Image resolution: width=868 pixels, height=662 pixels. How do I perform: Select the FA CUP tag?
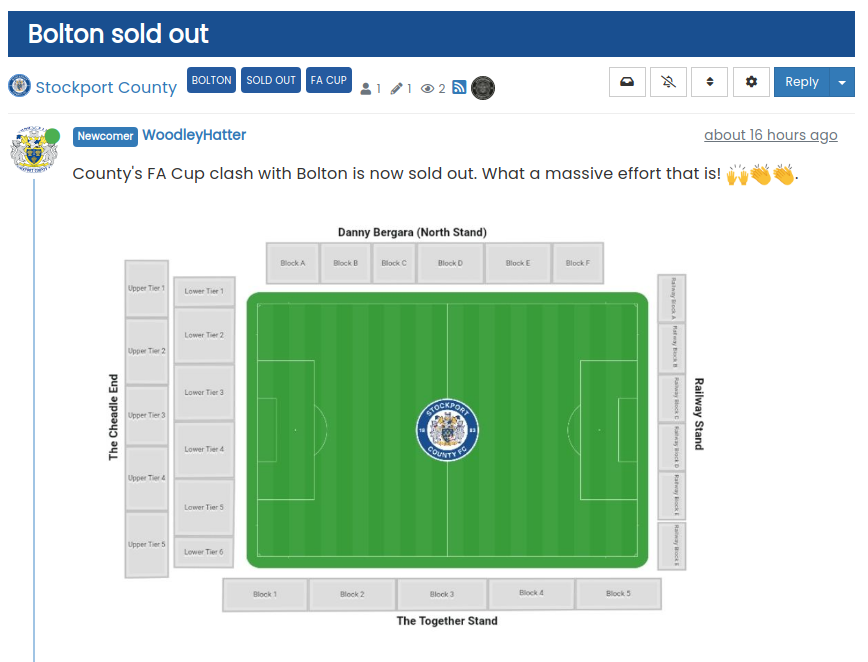(x=328, y=80)
